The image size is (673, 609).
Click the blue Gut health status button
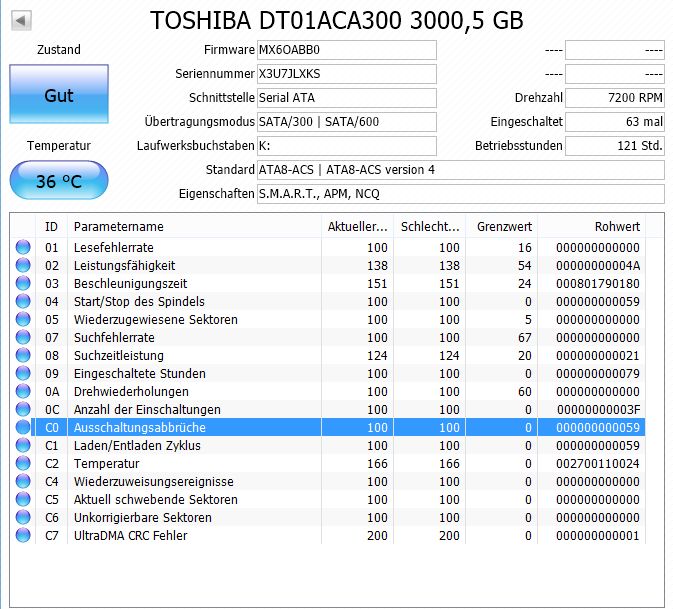click(59, 94)
